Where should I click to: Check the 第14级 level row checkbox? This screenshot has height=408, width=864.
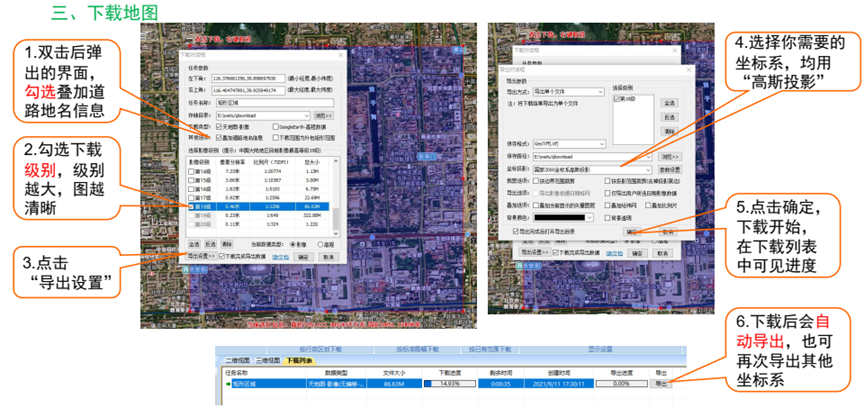(191, 171)
